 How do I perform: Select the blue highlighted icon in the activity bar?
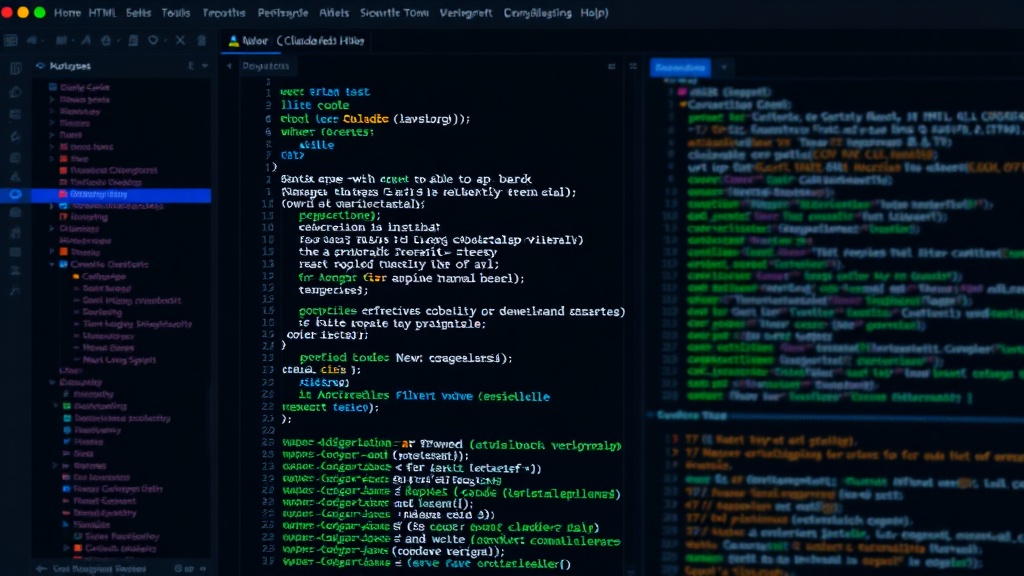point(15,194)
